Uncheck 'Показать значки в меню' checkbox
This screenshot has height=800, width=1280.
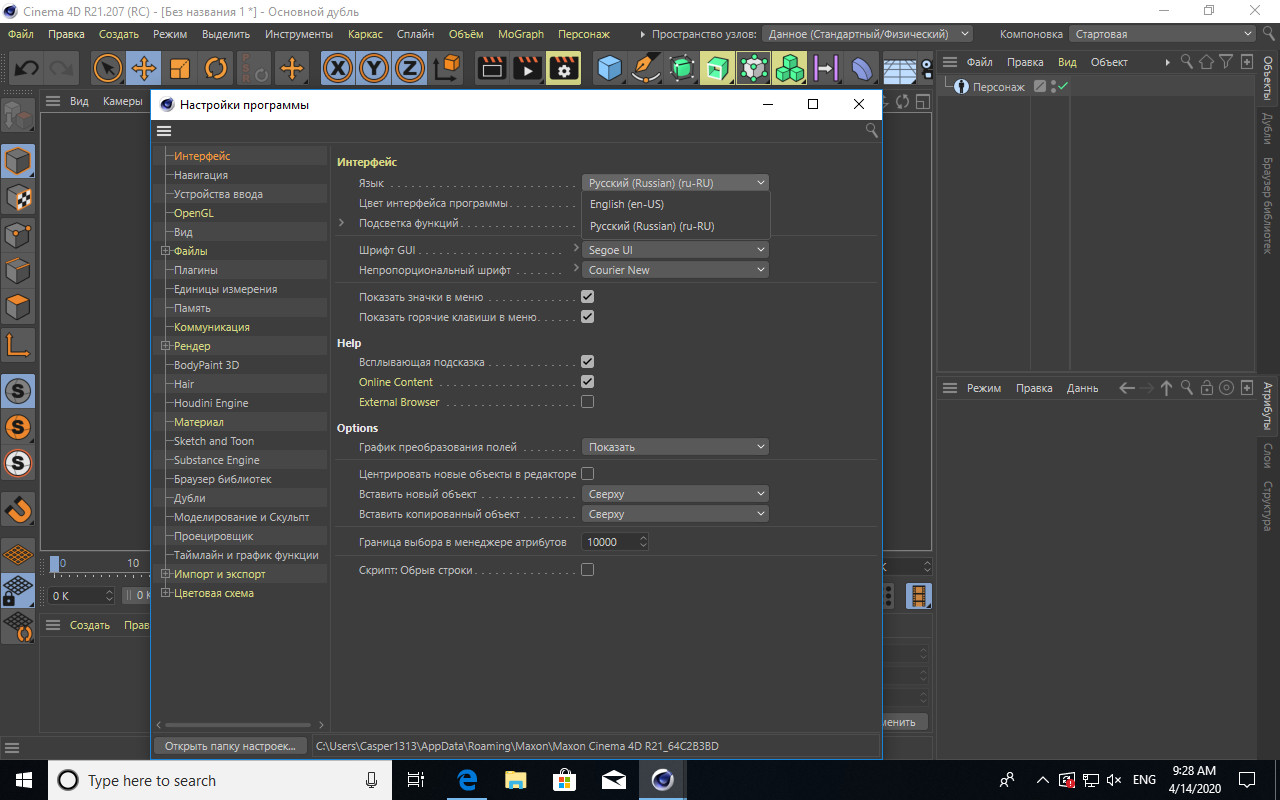point(587,297)
